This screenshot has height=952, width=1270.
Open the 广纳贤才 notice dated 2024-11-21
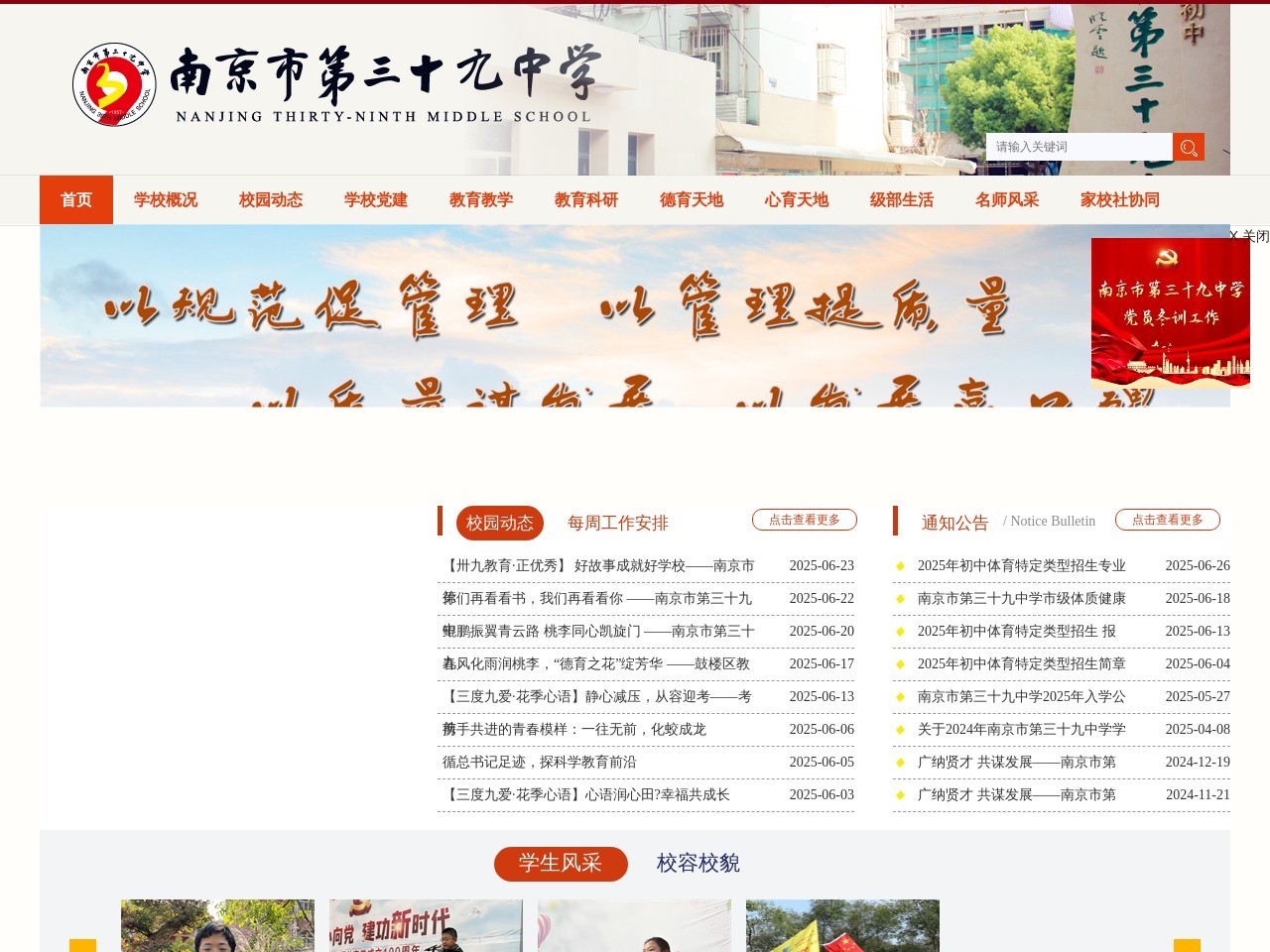tap(1017, 794)
